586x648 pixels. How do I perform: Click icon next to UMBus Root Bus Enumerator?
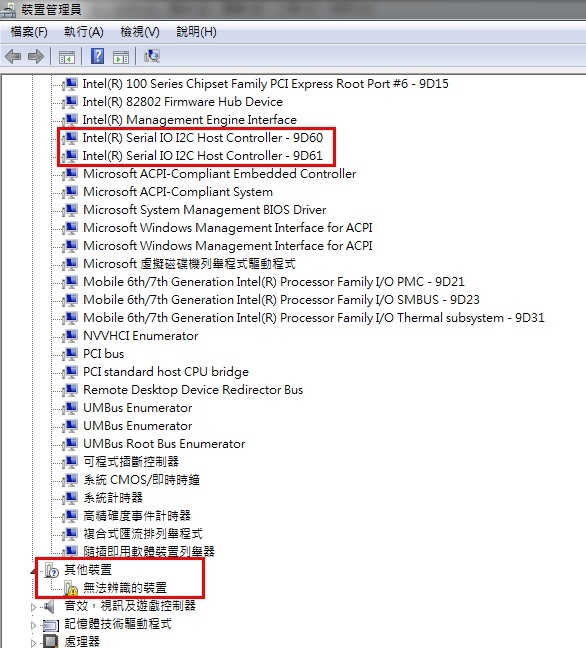[x=71, y=444]
